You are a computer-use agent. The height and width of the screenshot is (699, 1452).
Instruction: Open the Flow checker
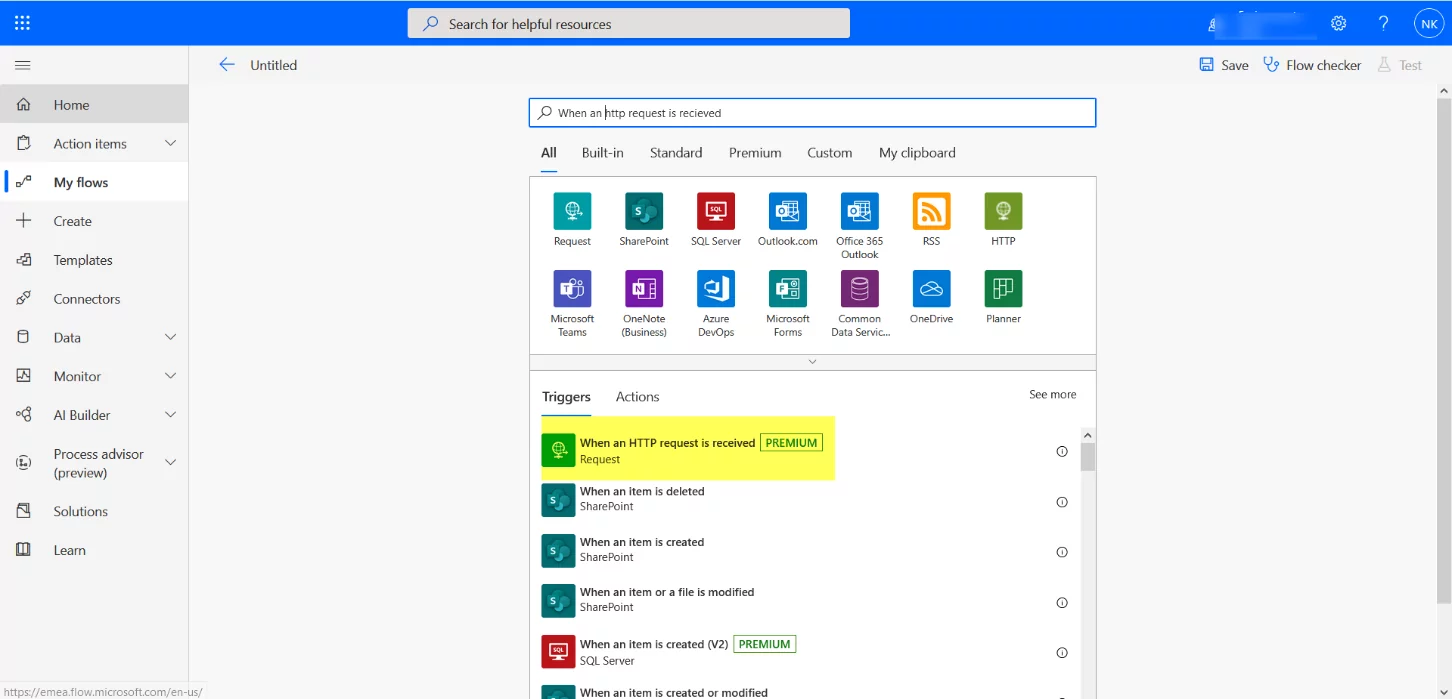click(x=1312, y=65)
